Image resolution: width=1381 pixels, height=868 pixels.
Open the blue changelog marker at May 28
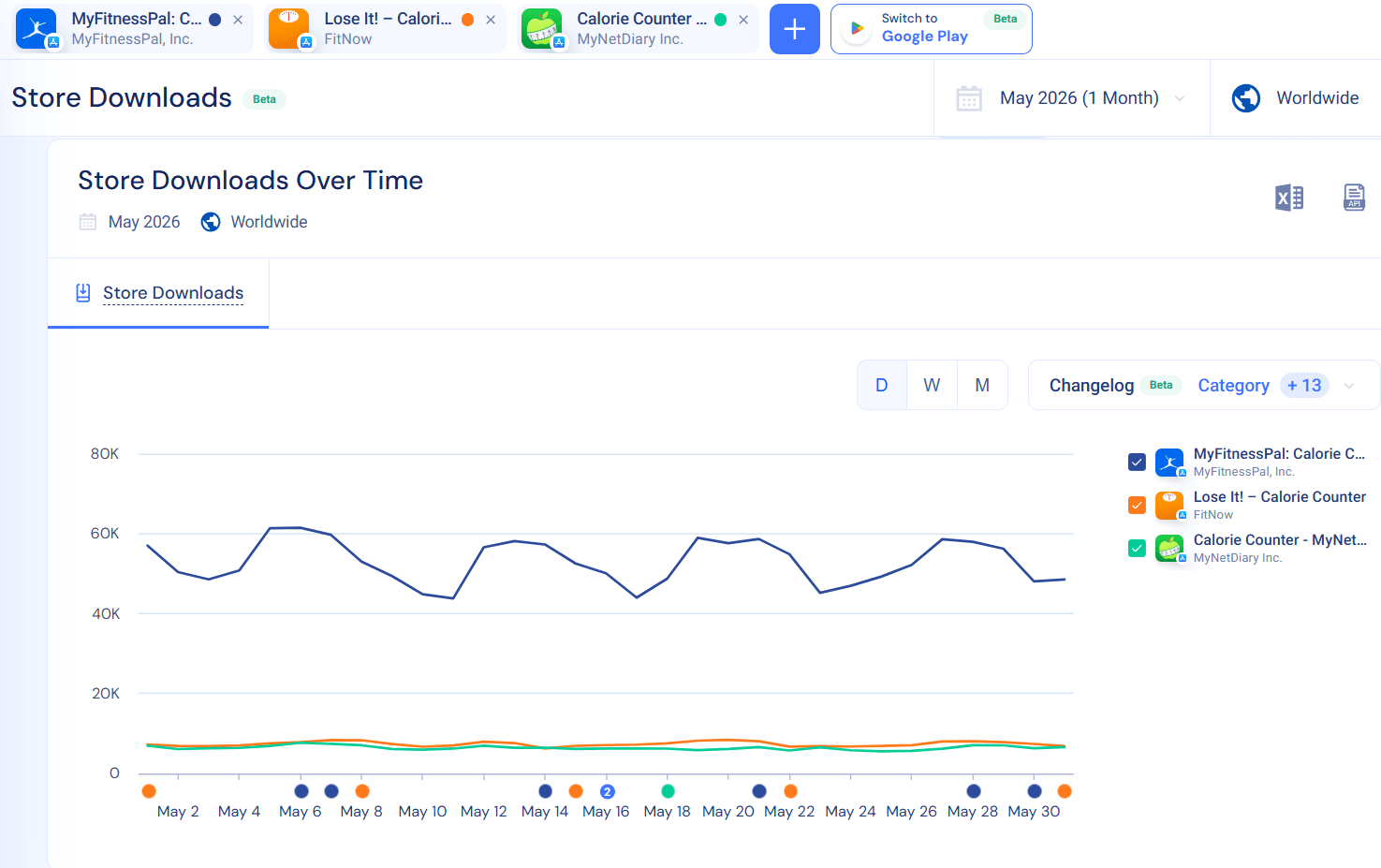974,791
